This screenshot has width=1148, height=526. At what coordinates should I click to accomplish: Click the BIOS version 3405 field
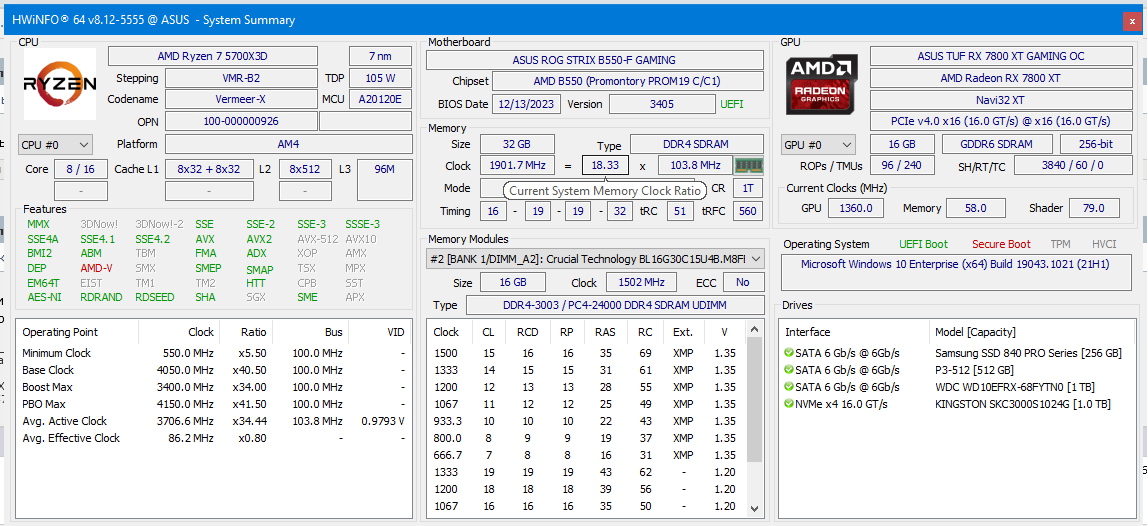pos(662,104)
